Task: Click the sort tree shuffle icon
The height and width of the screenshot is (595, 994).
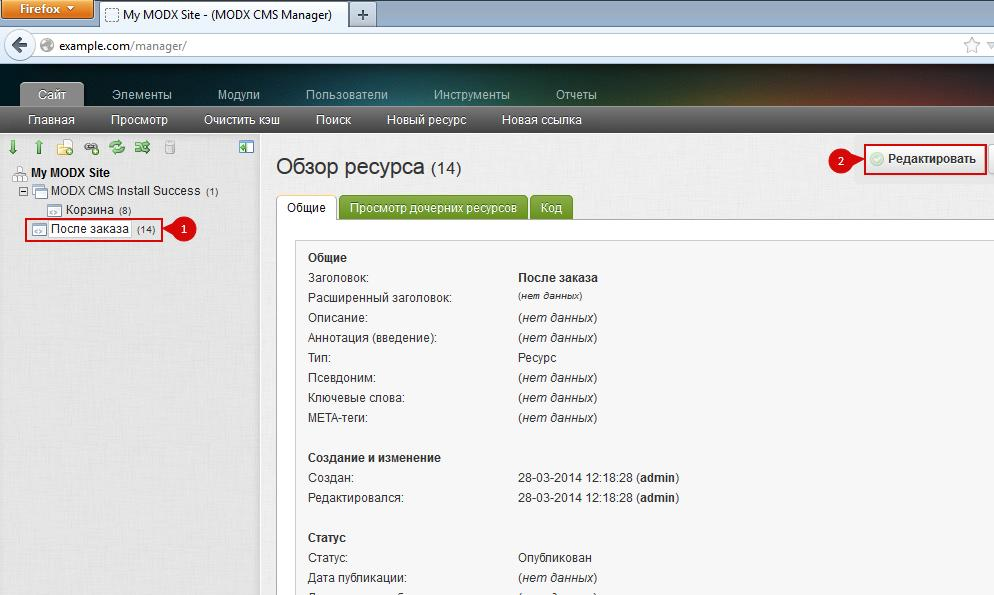Action: (x=143, y=147)
